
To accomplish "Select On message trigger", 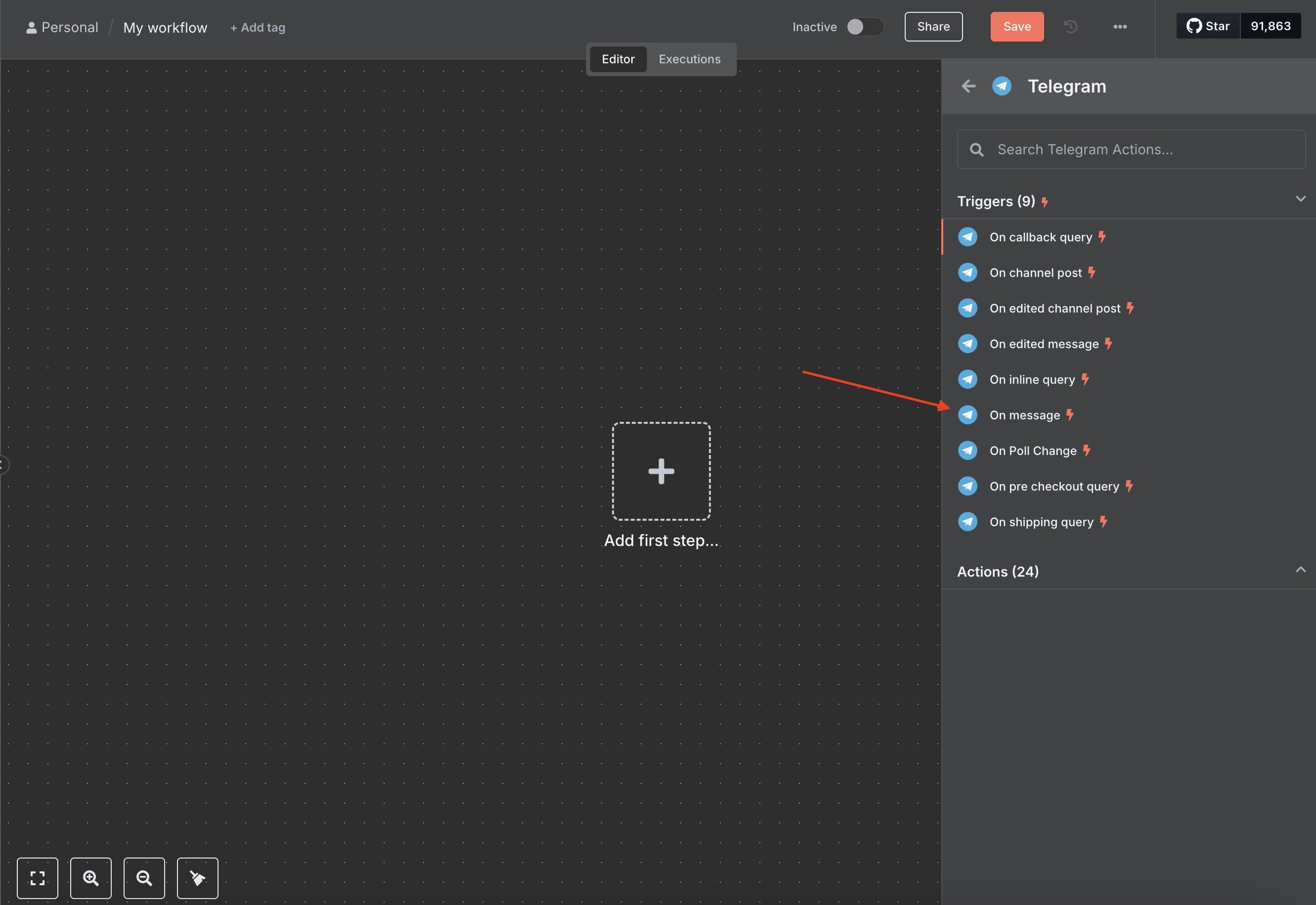I will click(1129, 415).
